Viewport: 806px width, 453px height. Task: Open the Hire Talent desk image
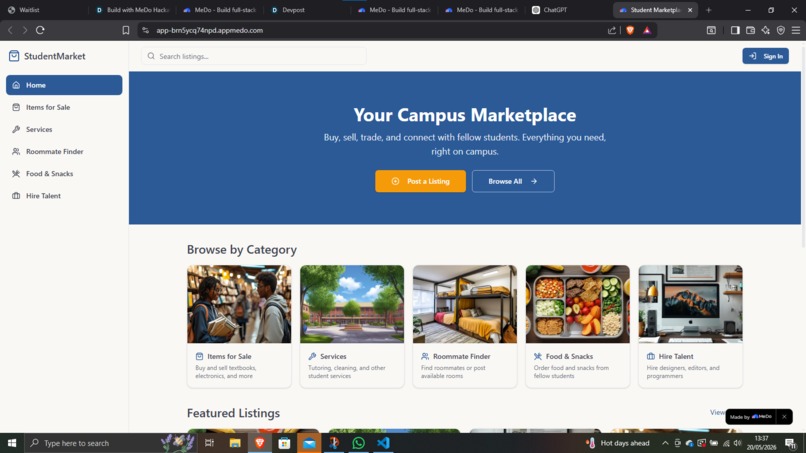(x=690, y=304)
